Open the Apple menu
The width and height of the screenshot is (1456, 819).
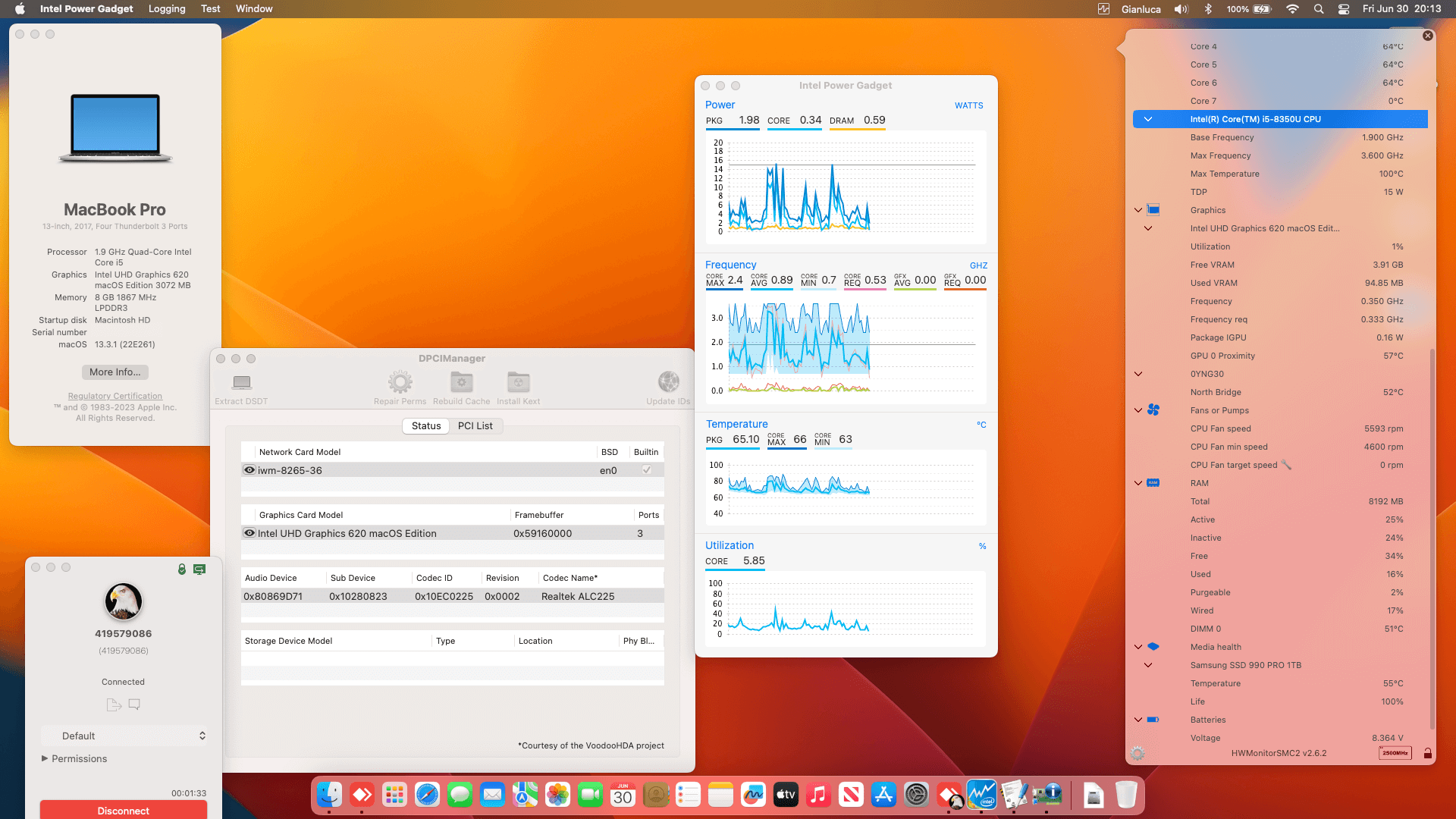point(20,9)
